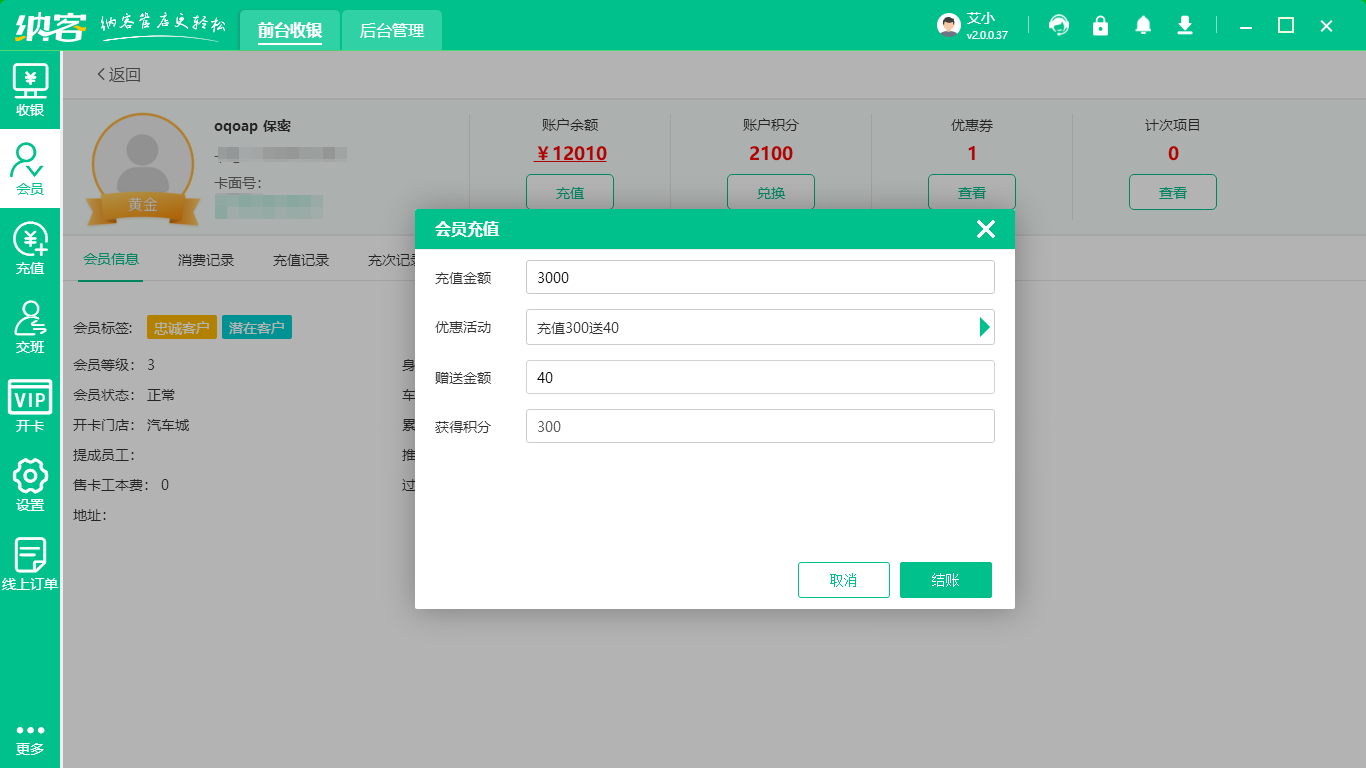Open the 交班 shift handover icon
Screen dimensions: 1366x768
(30, 327)
